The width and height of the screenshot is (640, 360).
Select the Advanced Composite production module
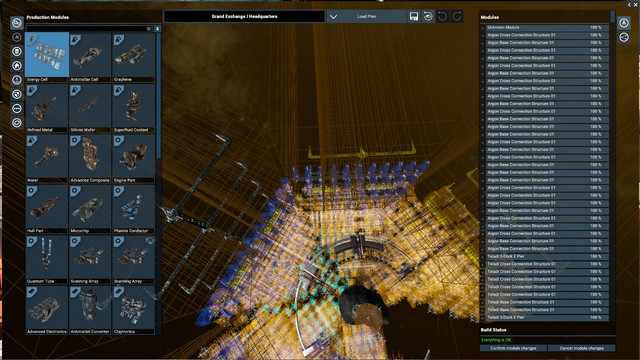coord(90,159)
